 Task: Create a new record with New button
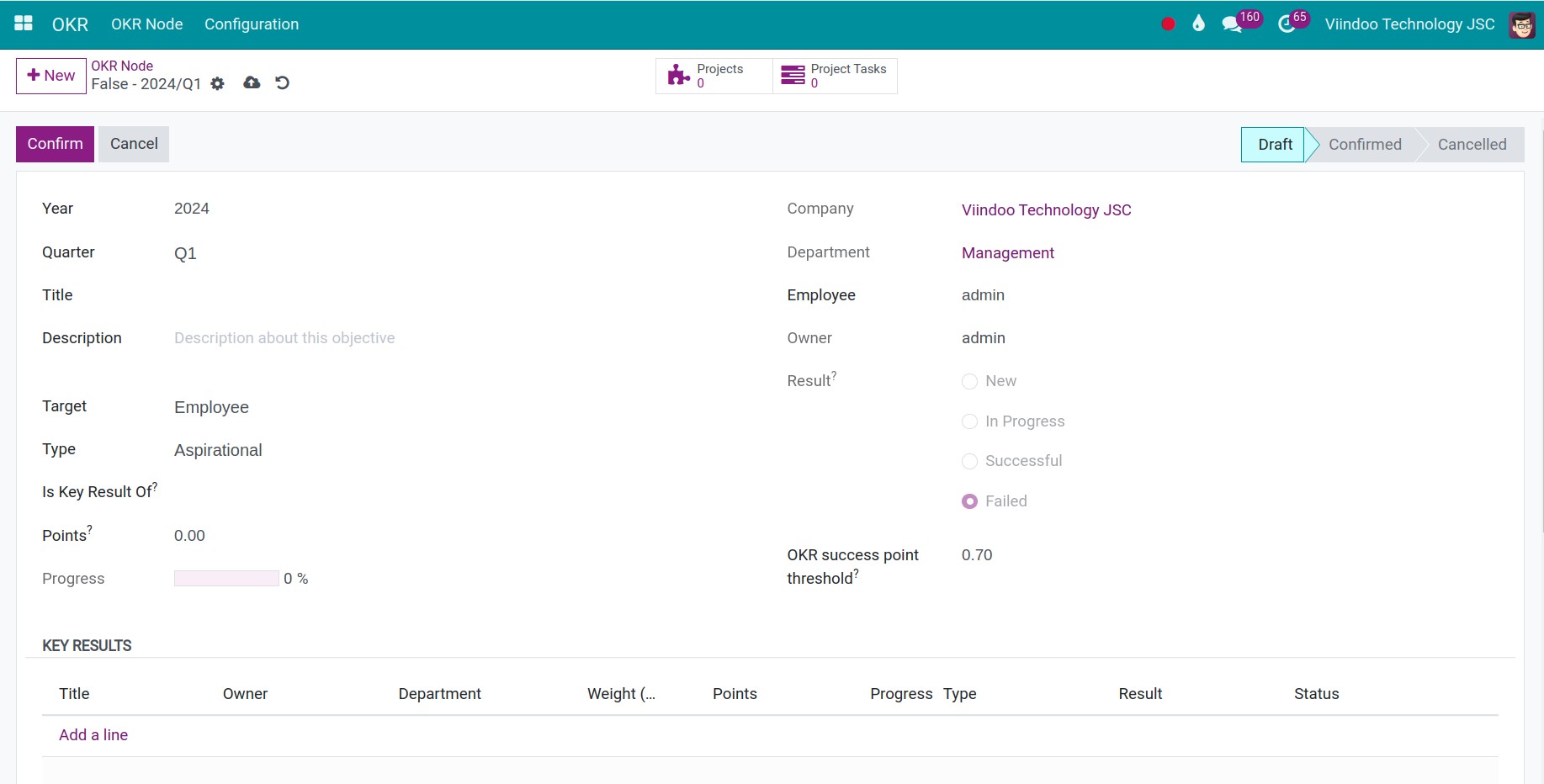click(x=51, y=76)
